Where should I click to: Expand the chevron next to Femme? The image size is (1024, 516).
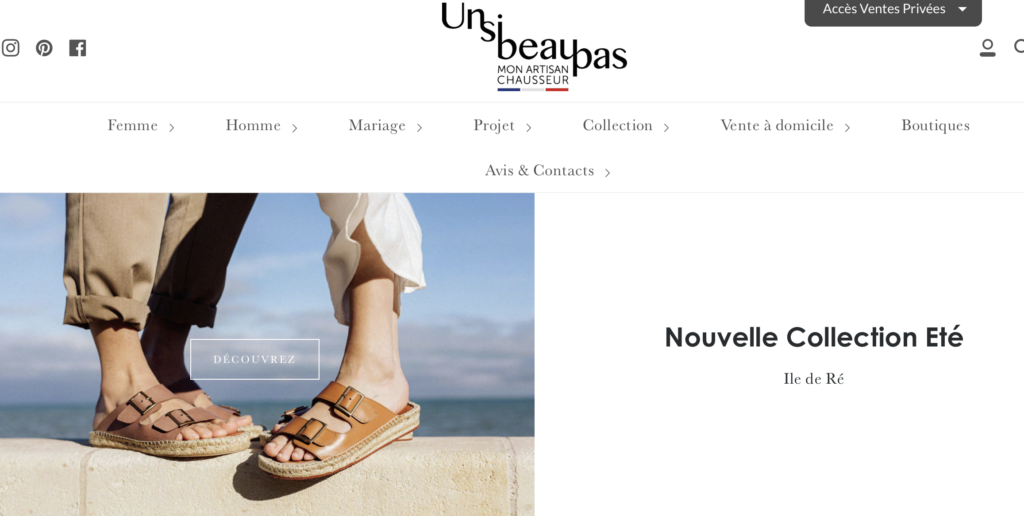[172, 127]
